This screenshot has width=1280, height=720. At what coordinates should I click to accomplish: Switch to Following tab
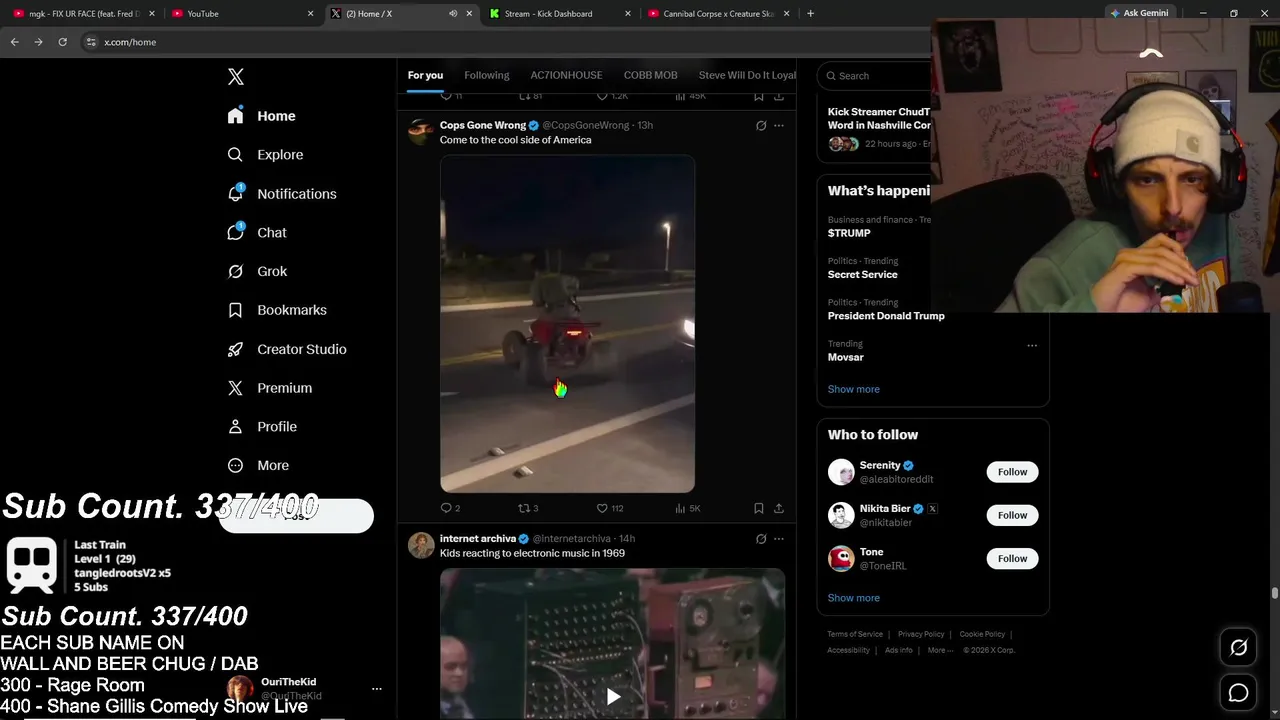point(487,76)
